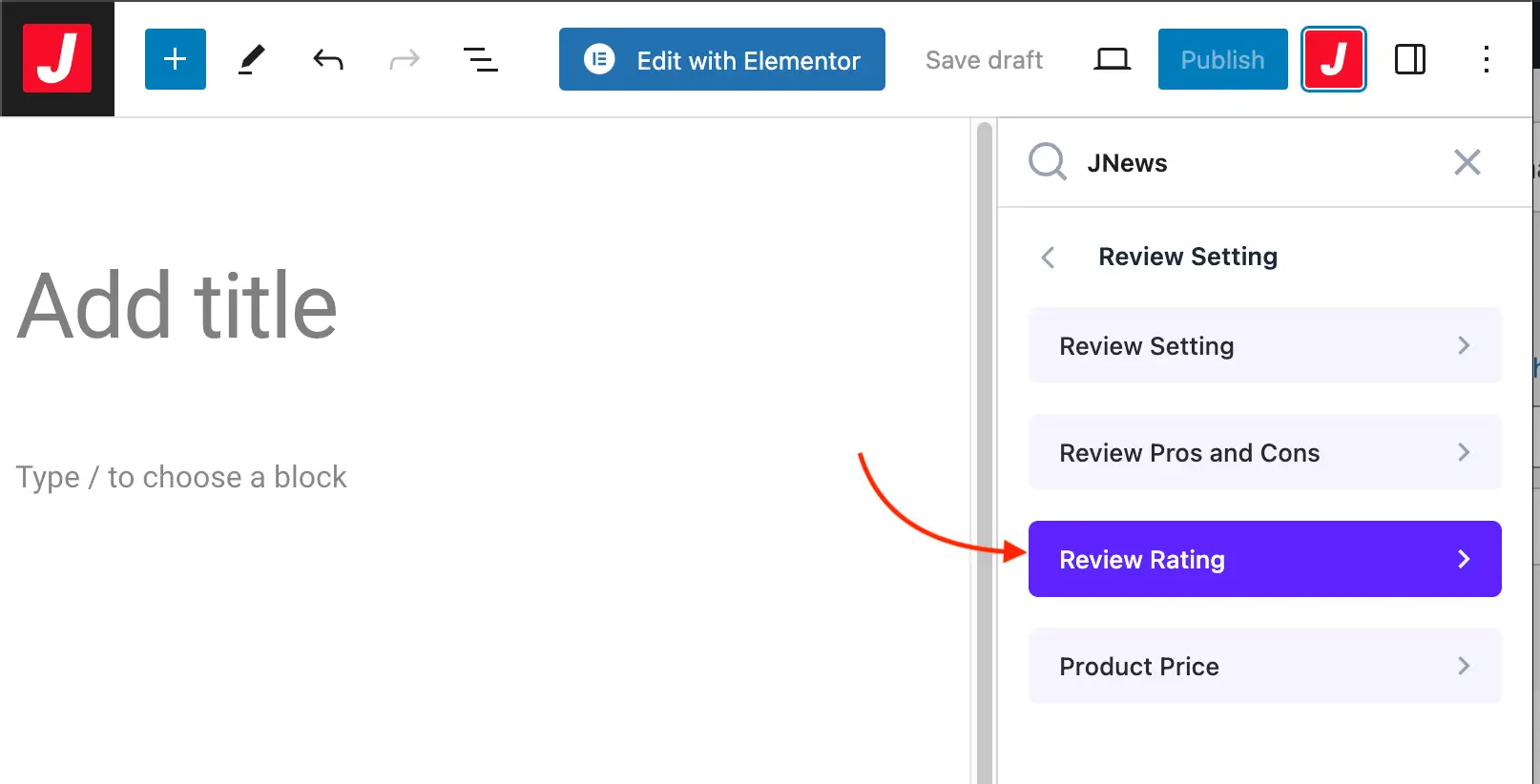Open the three-dot Options menu
This screenshot has height=784, width=1540.
1486,60
